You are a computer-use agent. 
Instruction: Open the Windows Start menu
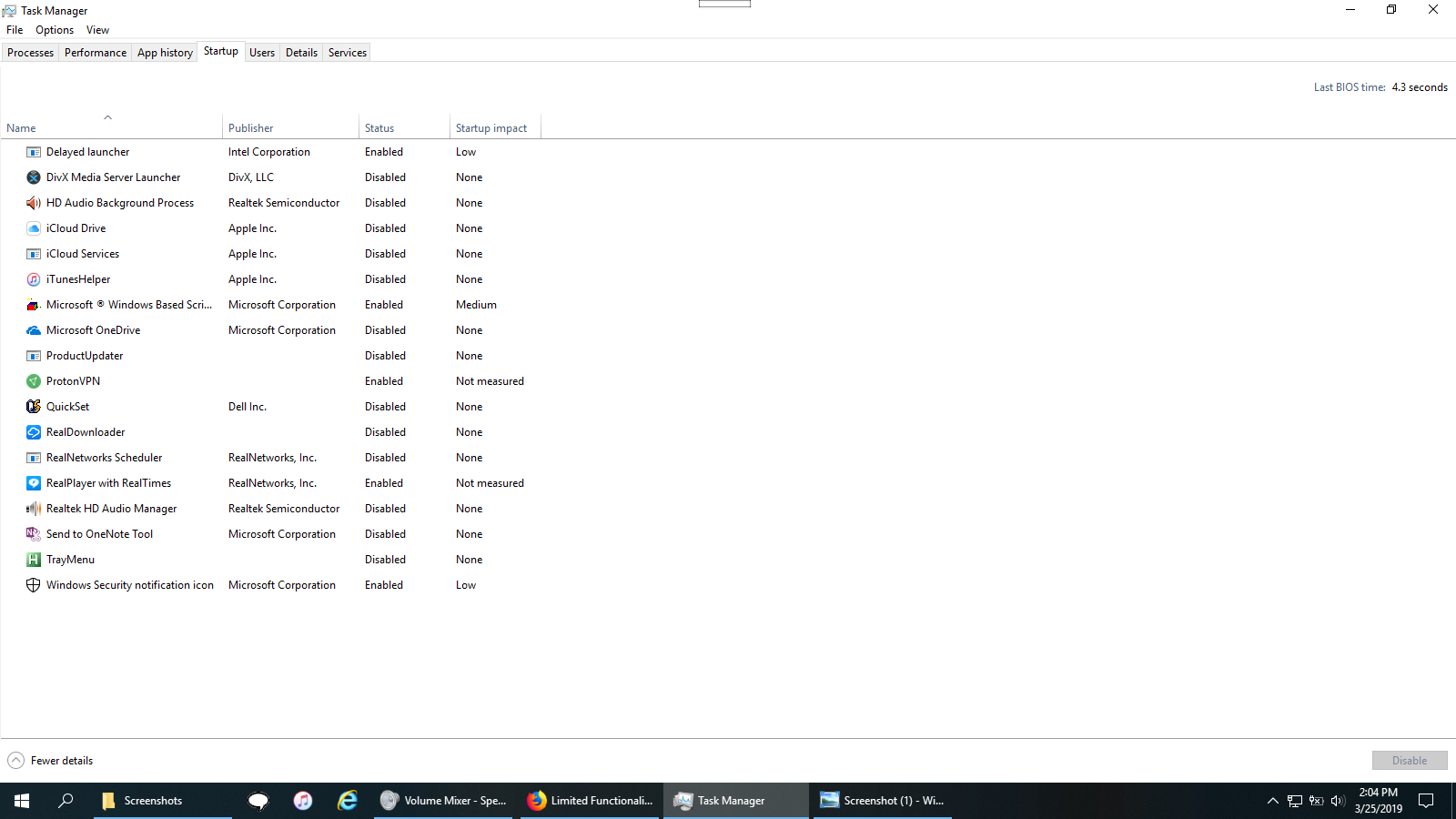point(22,801)
